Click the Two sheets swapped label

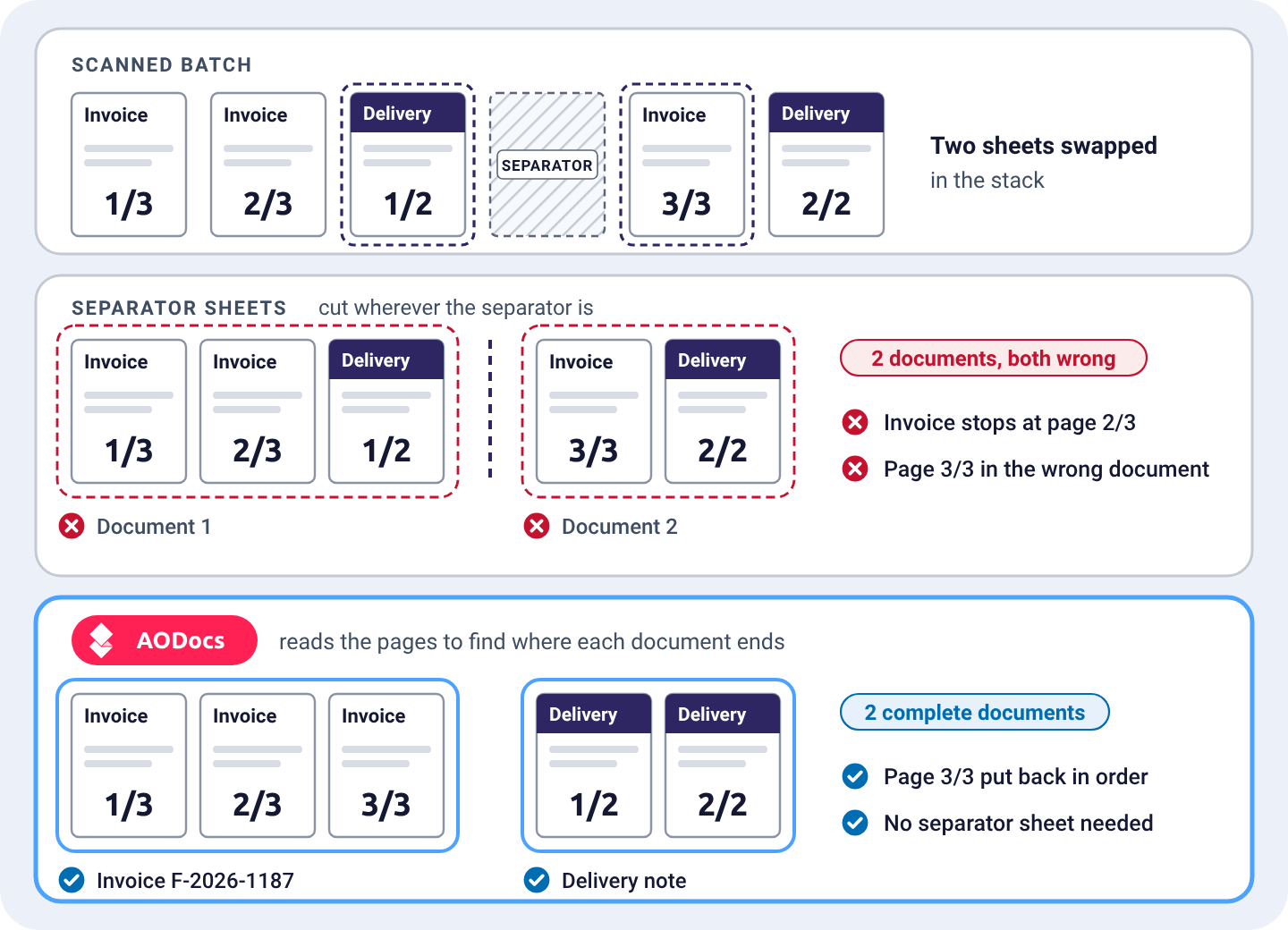[1044, 145]
